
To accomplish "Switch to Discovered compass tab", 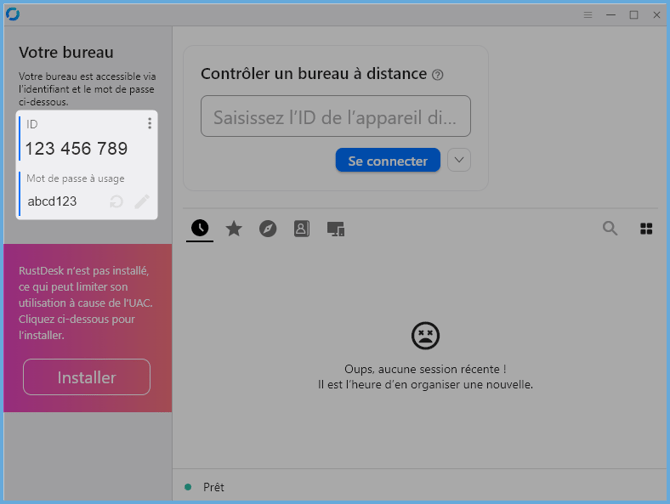I will (x=268, y=229).
